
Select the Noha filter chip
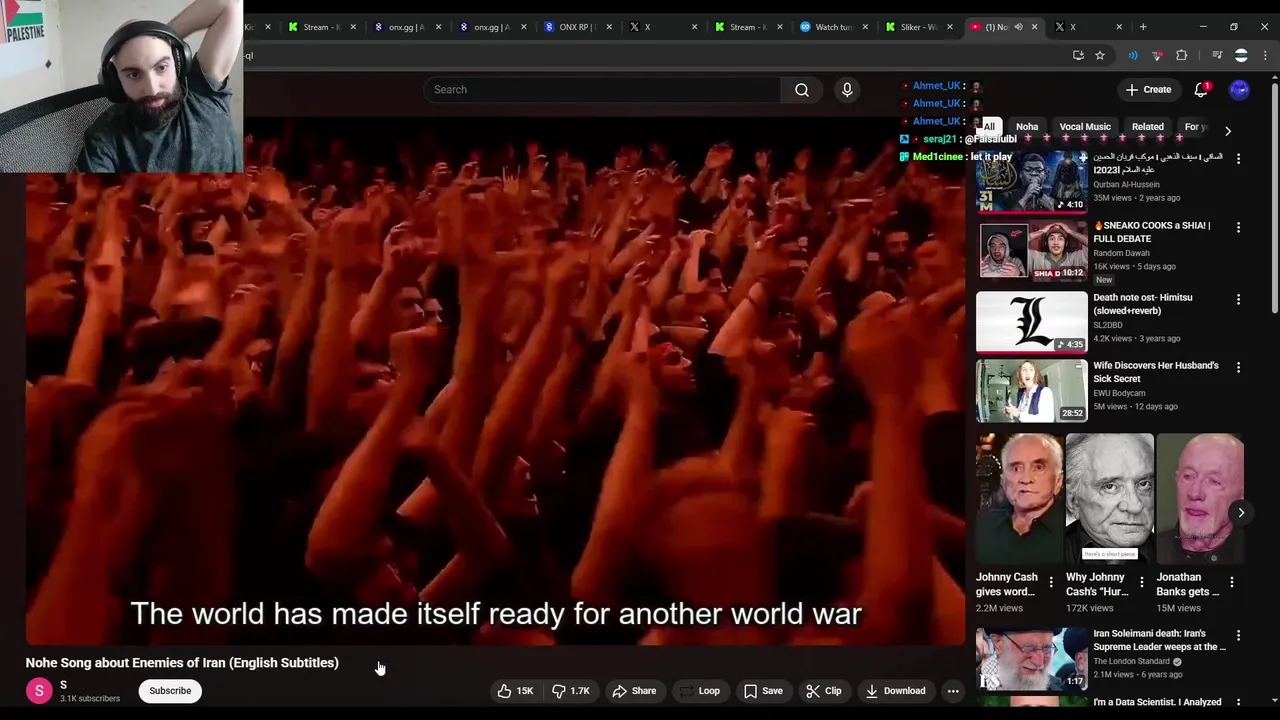(1027, 127)
